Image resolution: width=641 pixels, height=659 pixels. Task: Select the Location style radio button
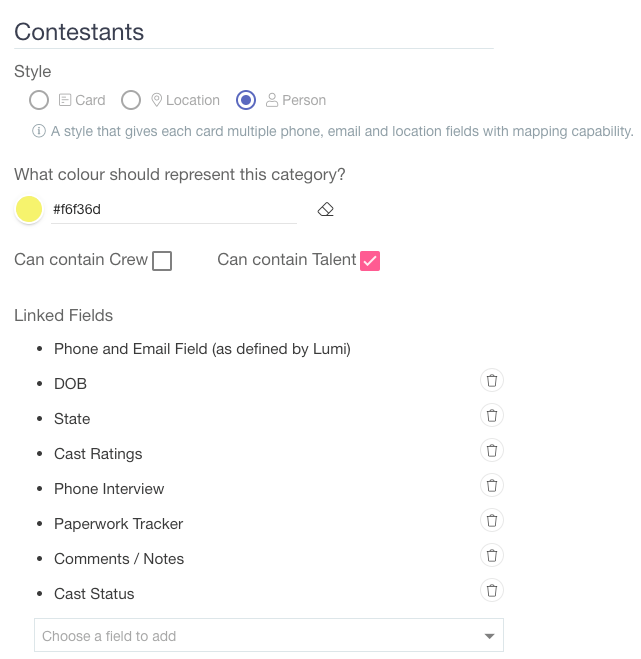(x=131, y=100)
